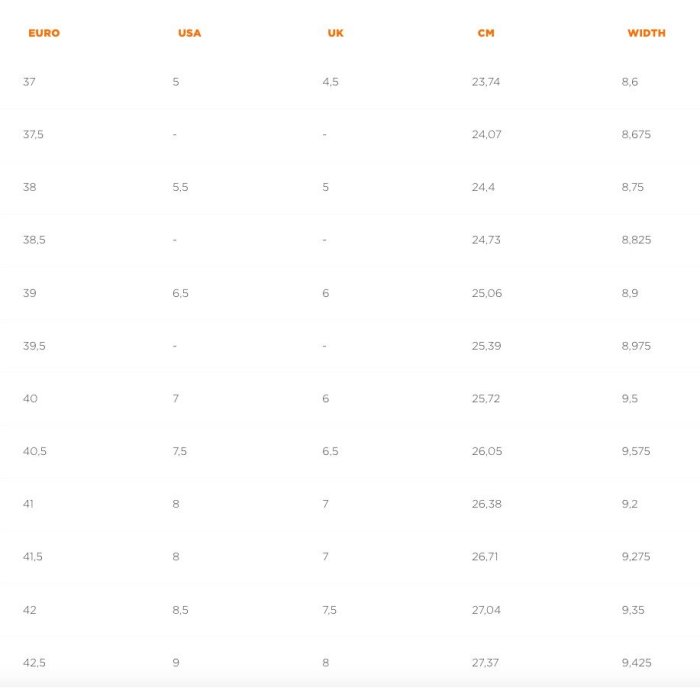The height and width of the screenshot is (700, 700).
Task: Click the Euro size 37 cell
Action: click(29, 82)
